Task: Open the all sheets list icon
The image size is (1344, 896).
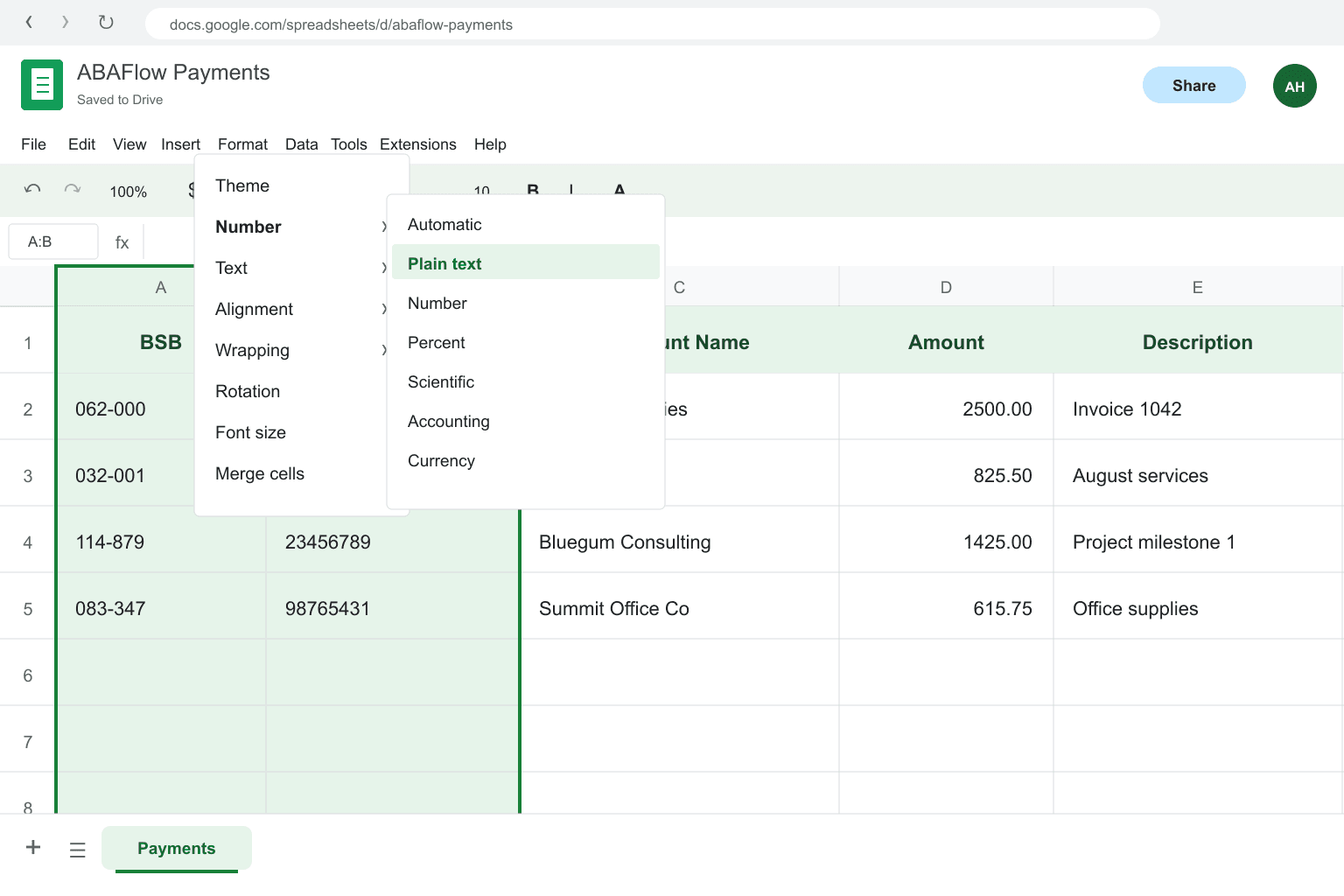Action: click(78, 849)
